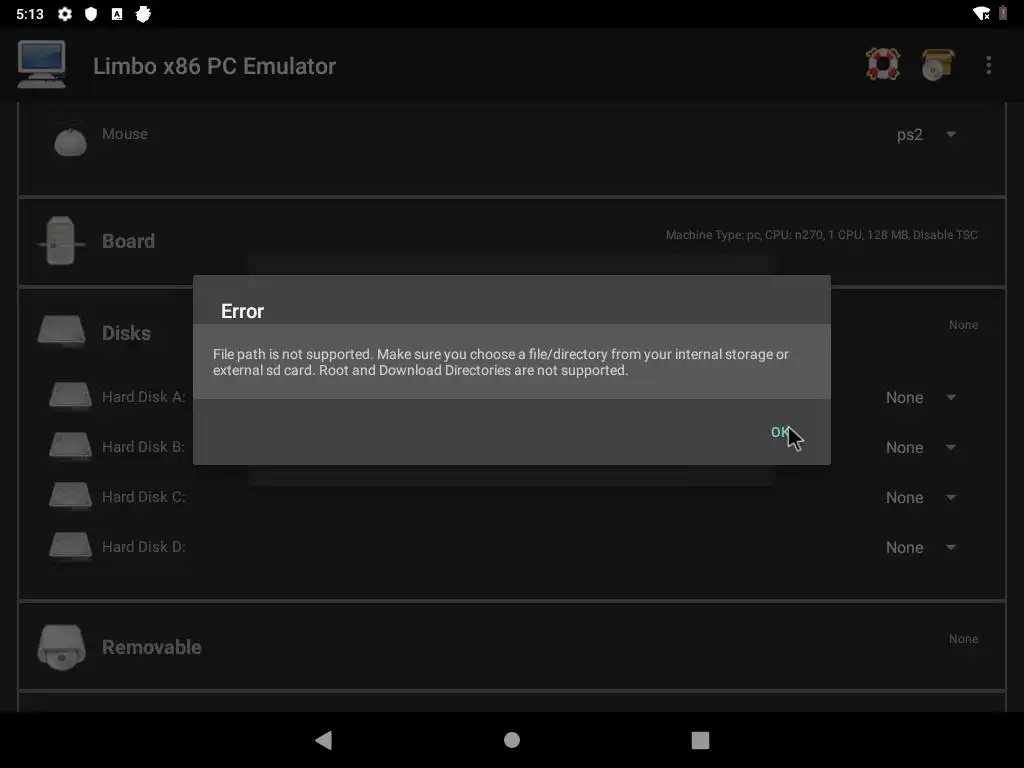Open Hard Disk B None dropdown
Screen dimensions: 1024x768
(x=921, y=447)
